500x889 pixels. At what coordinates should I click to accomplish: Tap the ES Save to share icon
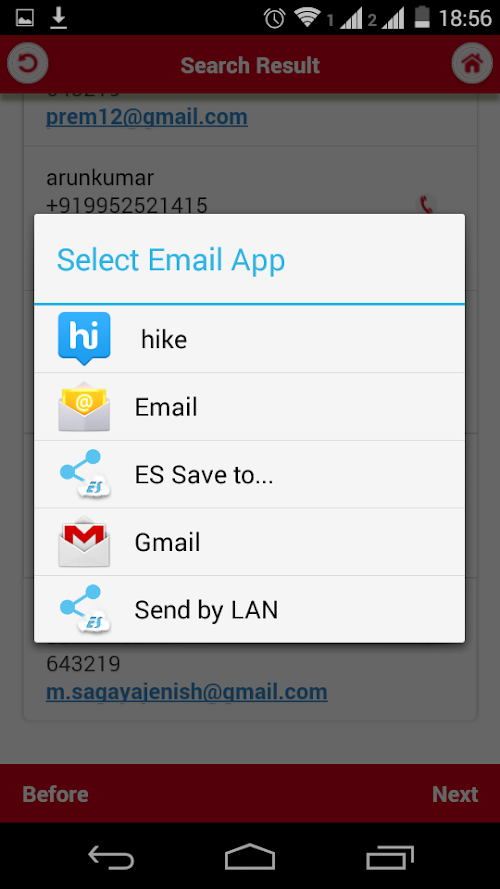(x=84, y=474)
